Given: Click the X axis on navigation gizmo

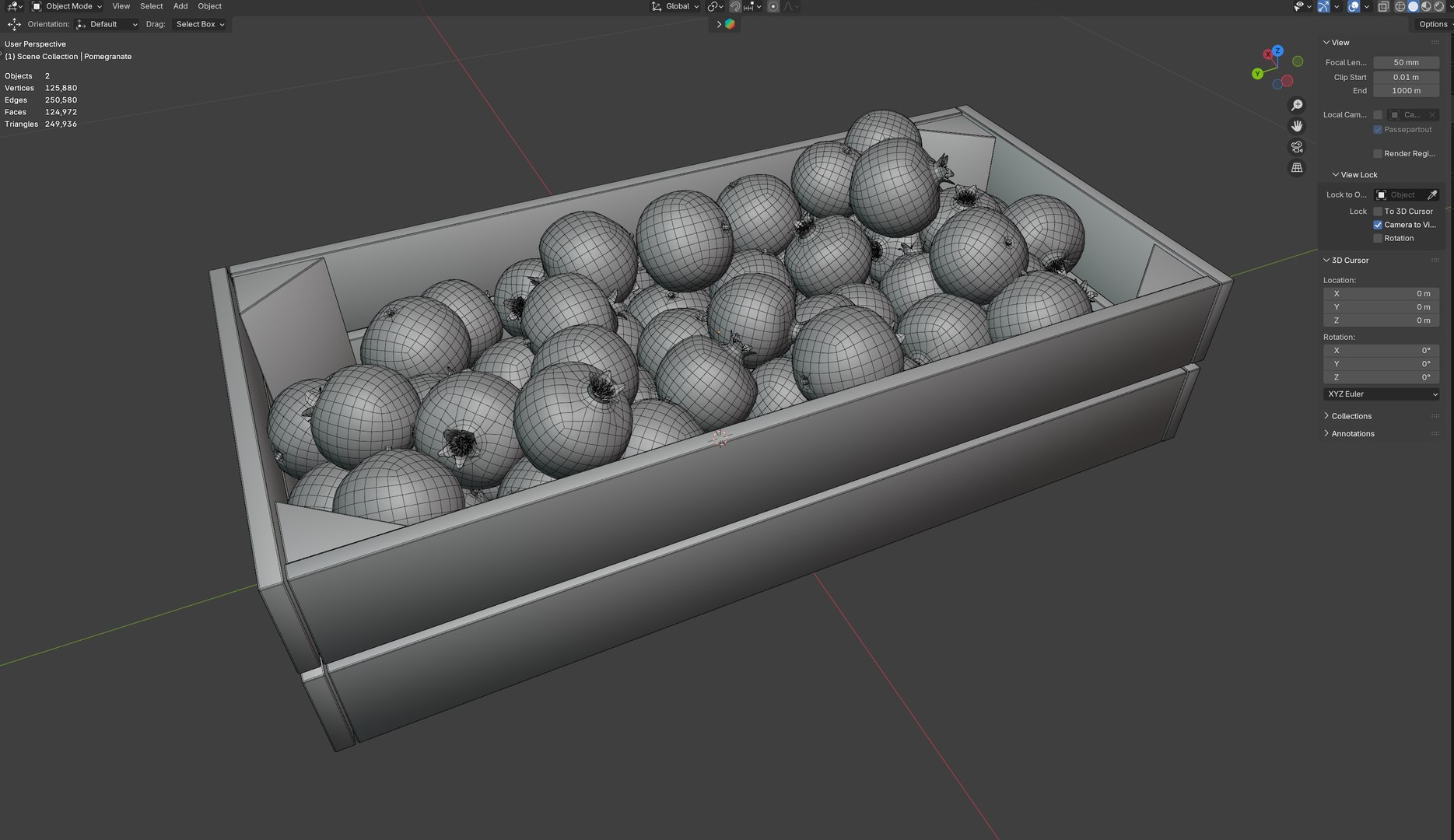Looking at the screenshot, I should (1268, 54).
